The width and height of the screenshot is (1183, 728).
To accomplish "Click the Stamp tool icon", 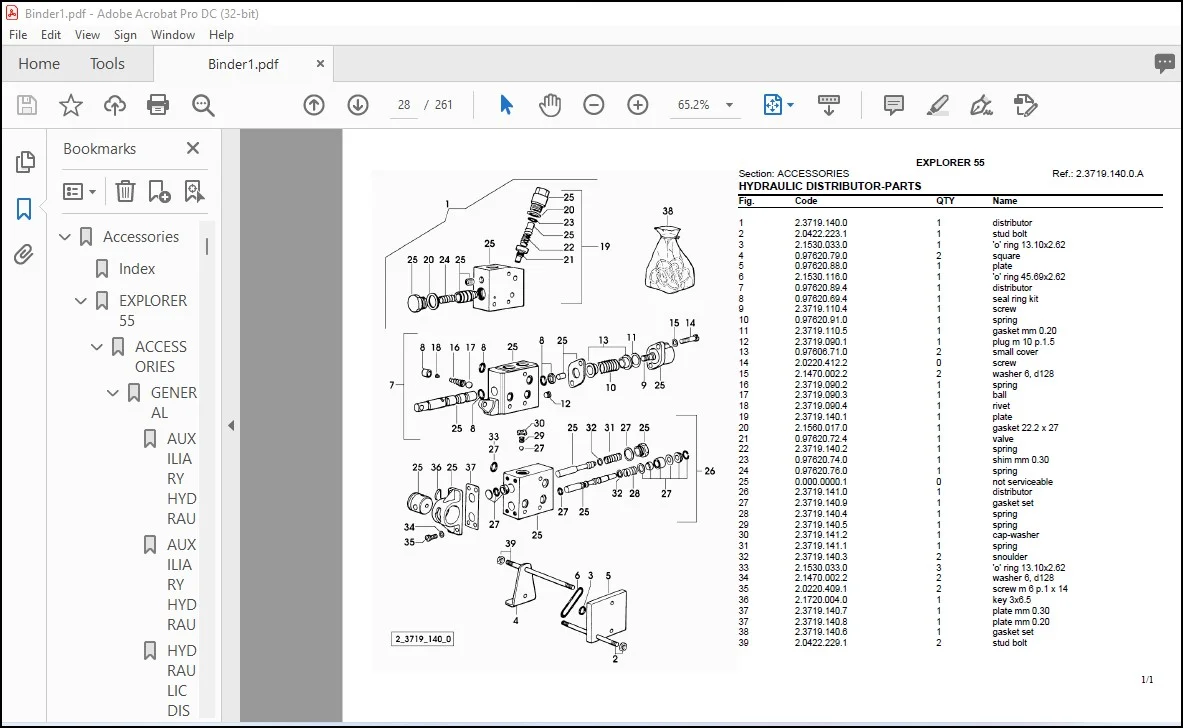I will click(x=1025, y=105).
